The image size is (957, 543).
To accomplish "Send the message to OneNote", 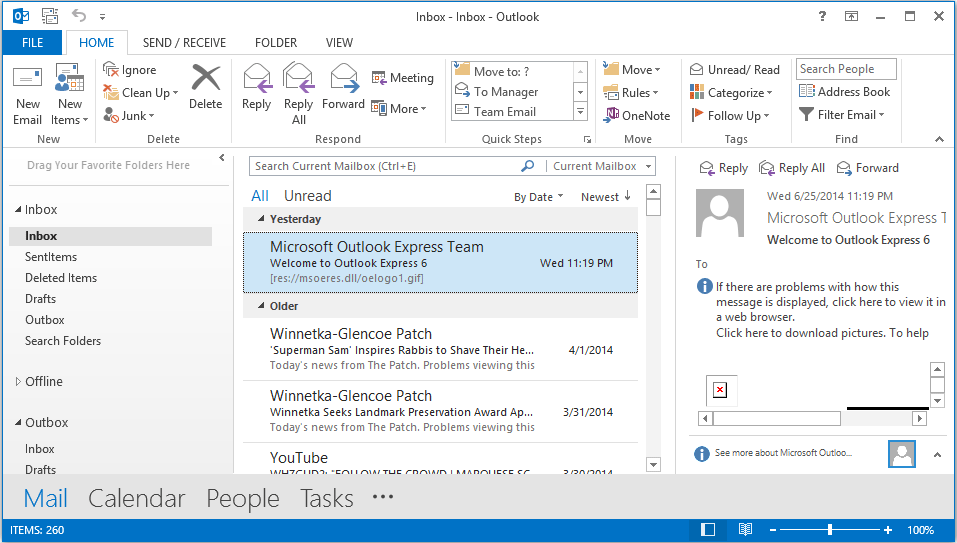I will click(x=637, y=115).
